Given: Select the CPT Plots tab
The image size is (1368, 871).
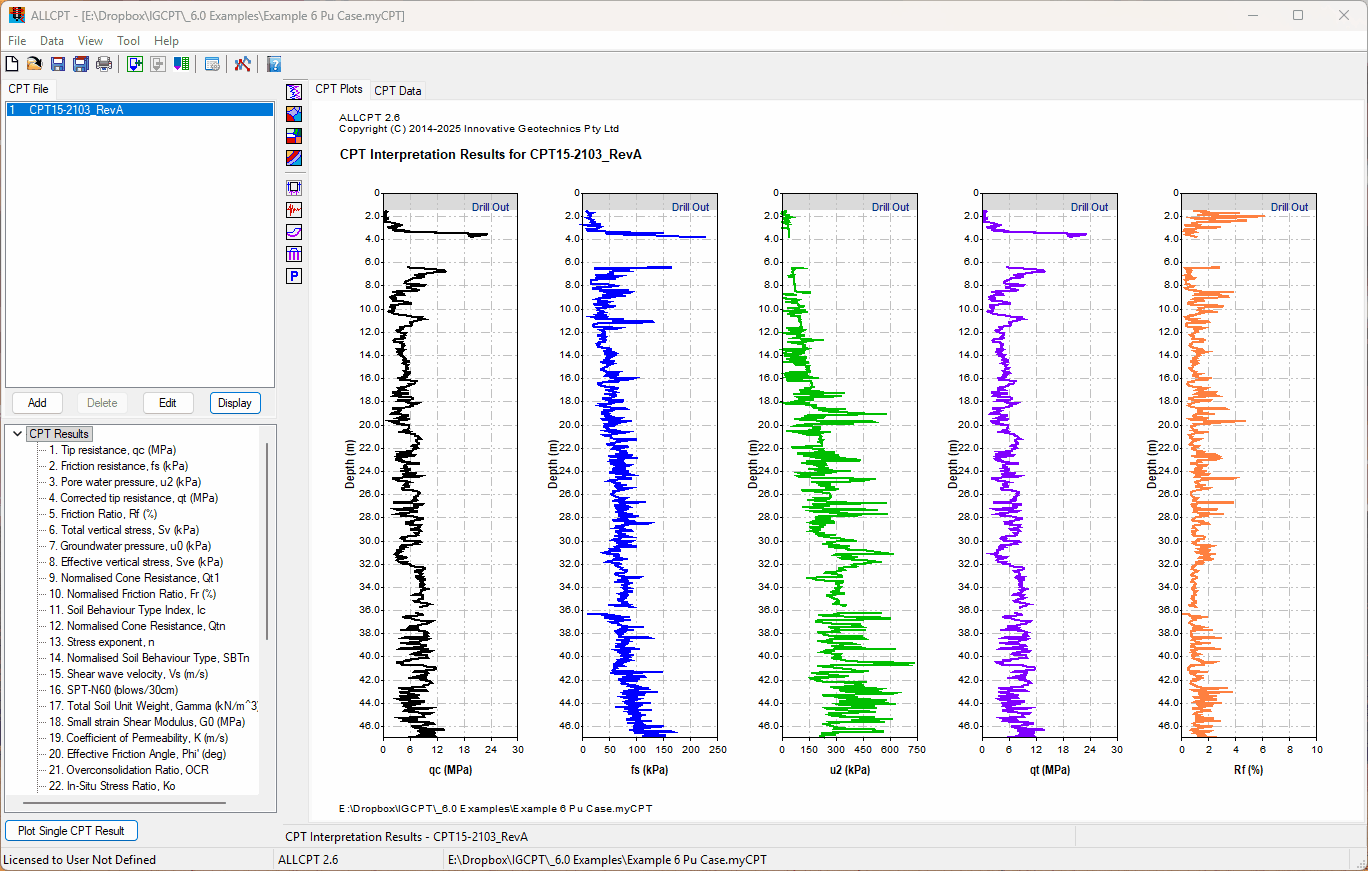Looking at the screenshot, I should [339, 89].
